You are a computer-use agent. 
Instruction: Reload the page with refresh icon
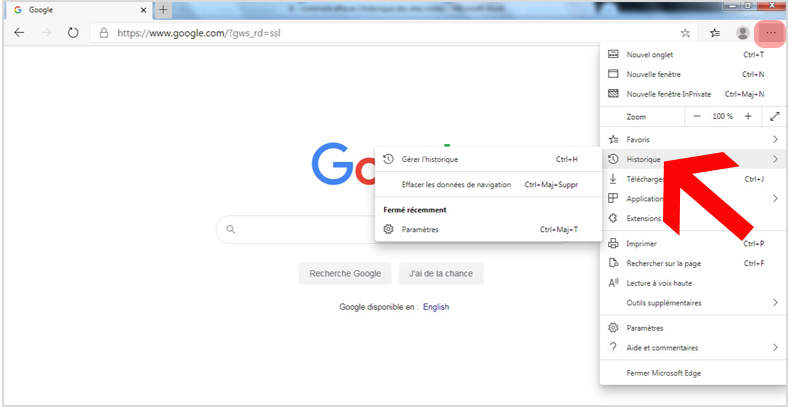(73, 33)
